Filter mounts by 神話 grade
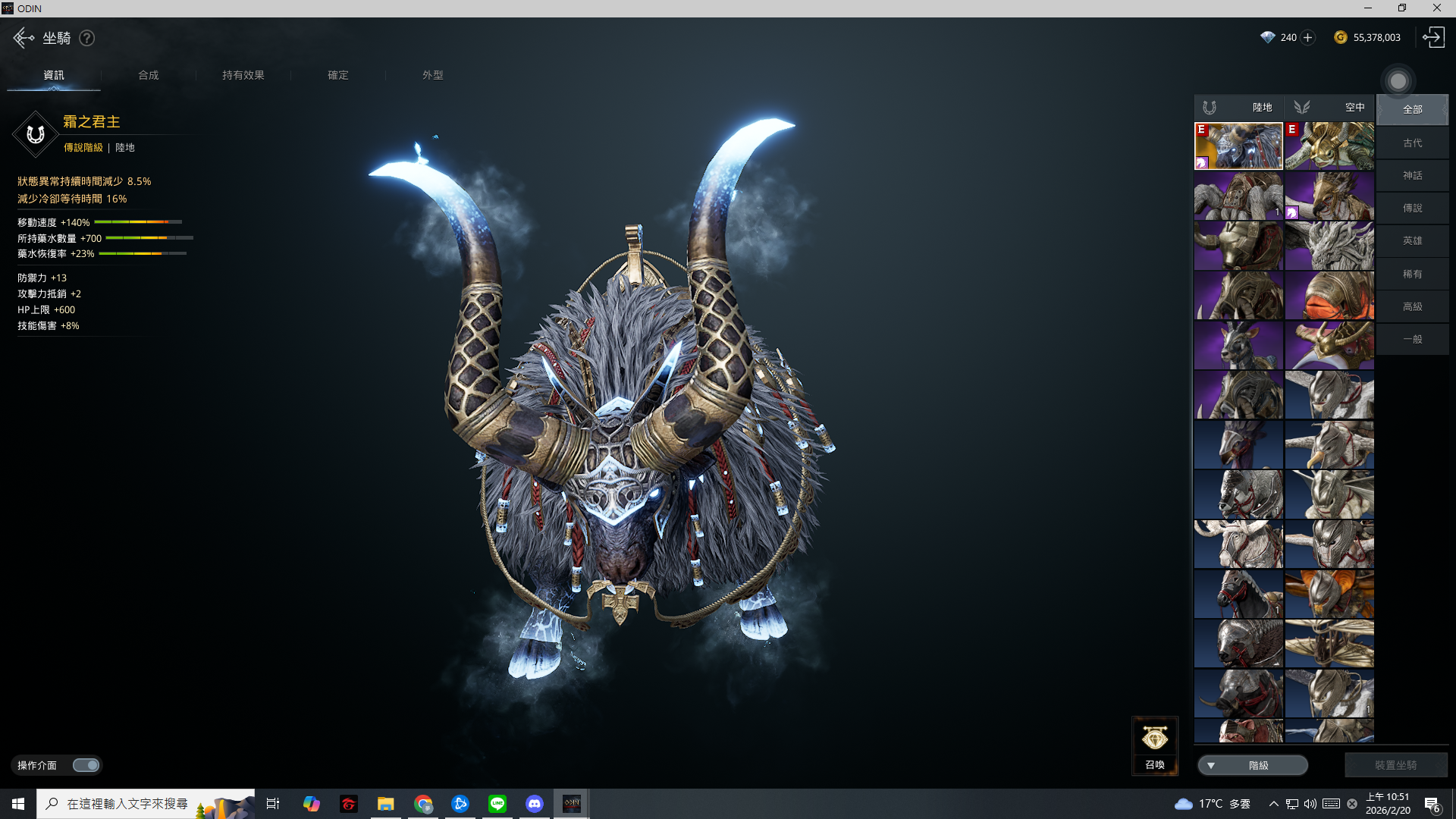 click(1412, 175)
